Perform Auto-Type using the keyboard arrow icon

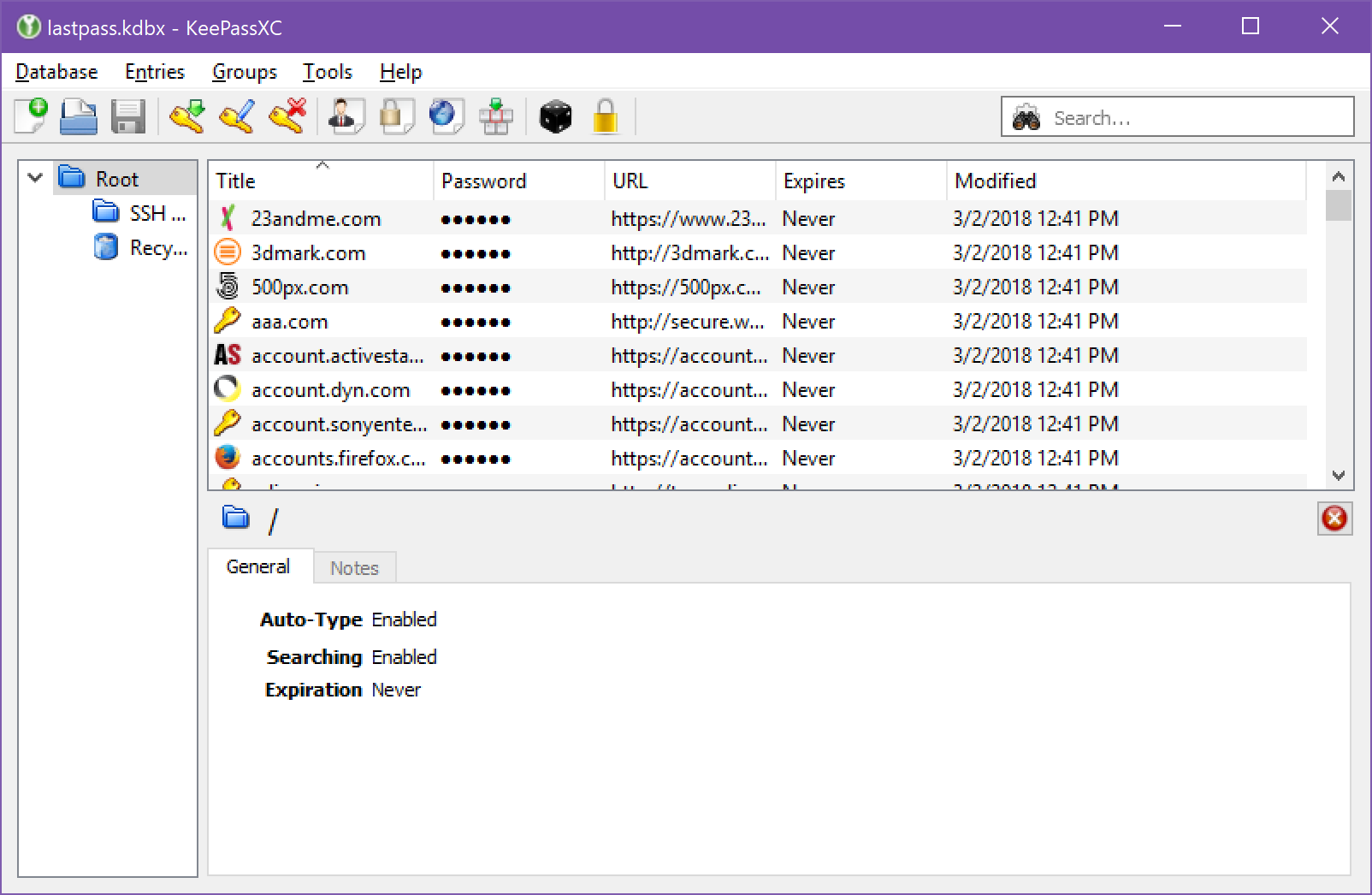(495, 116)
